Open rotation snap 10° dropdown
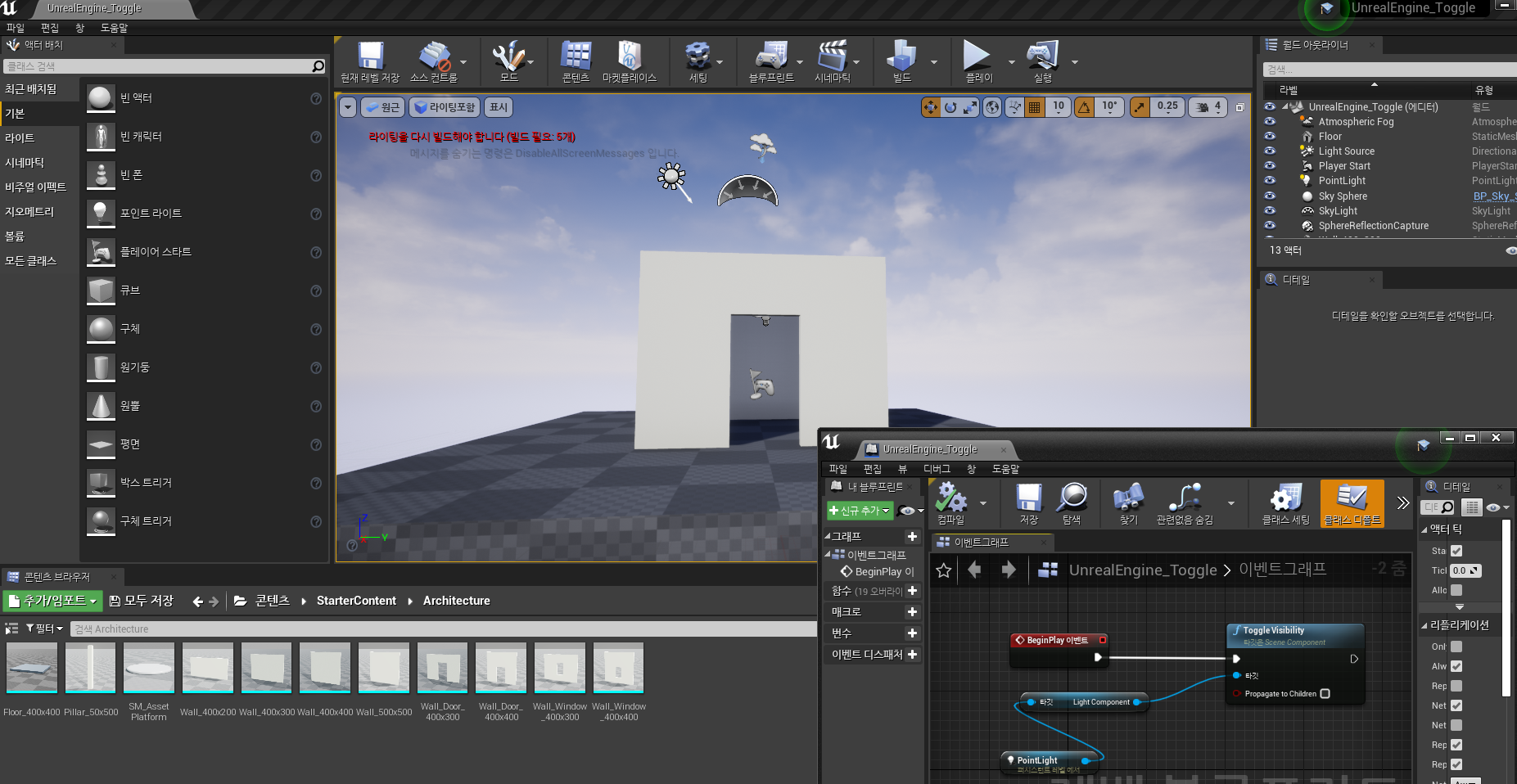This screenshot has width=1517, height=784. click(1108, 106)
